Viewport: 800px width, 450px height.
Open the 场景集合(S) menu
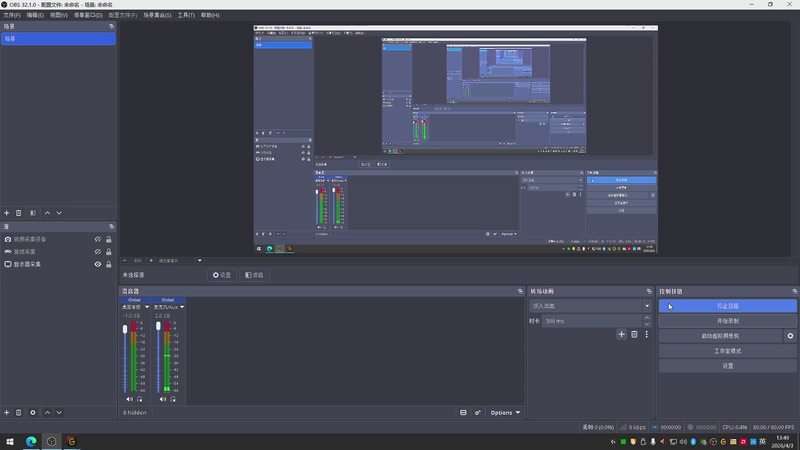[x=157, y=15]
